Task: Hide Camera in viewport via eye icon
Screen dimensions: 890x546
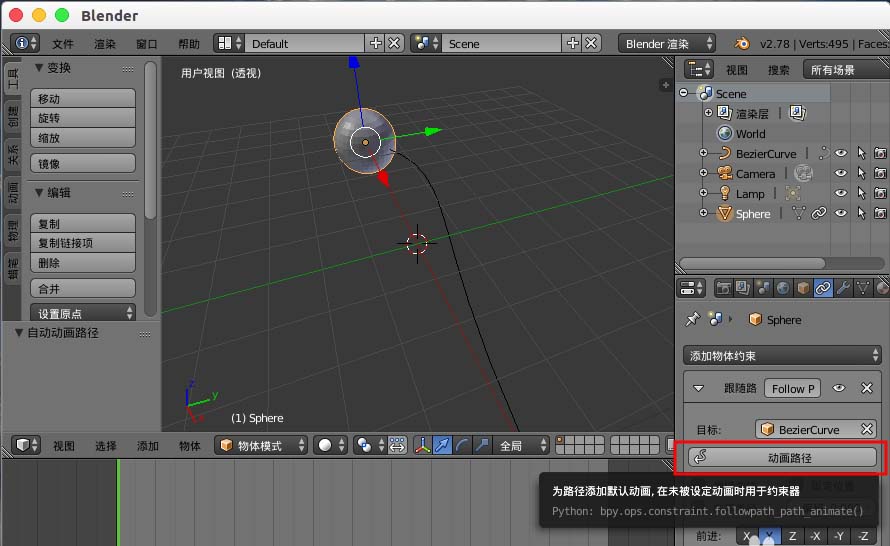Action: pos(841,173)
